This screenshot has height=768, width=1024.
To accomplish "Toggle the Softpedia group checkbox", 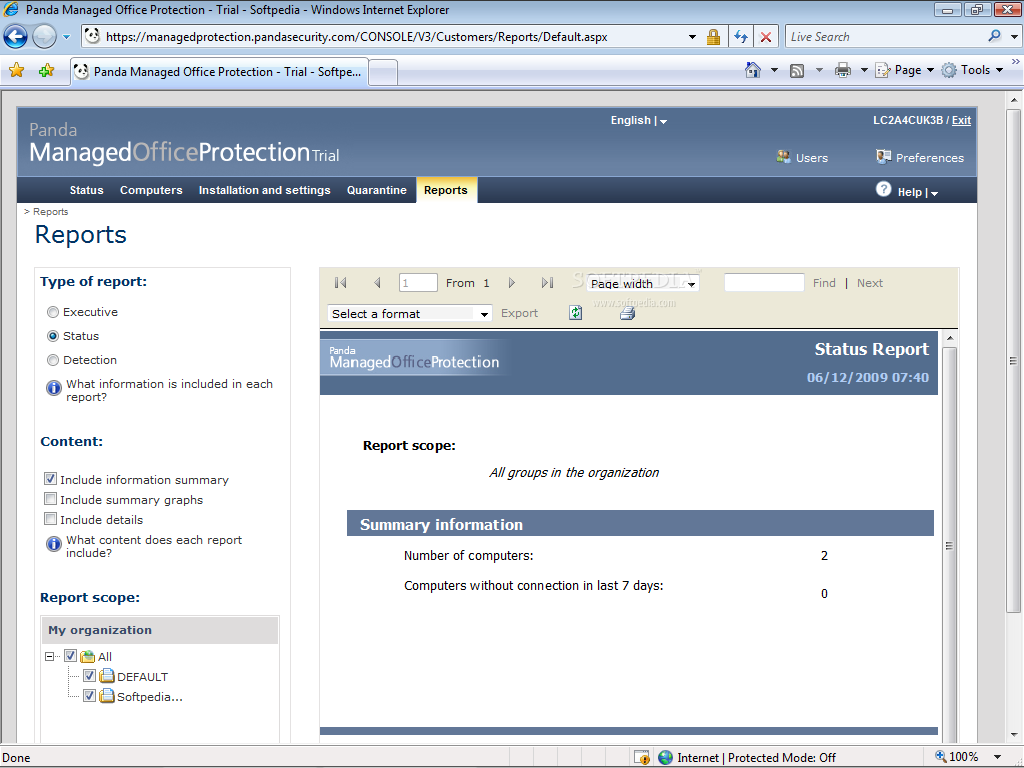I will (89, 696).
